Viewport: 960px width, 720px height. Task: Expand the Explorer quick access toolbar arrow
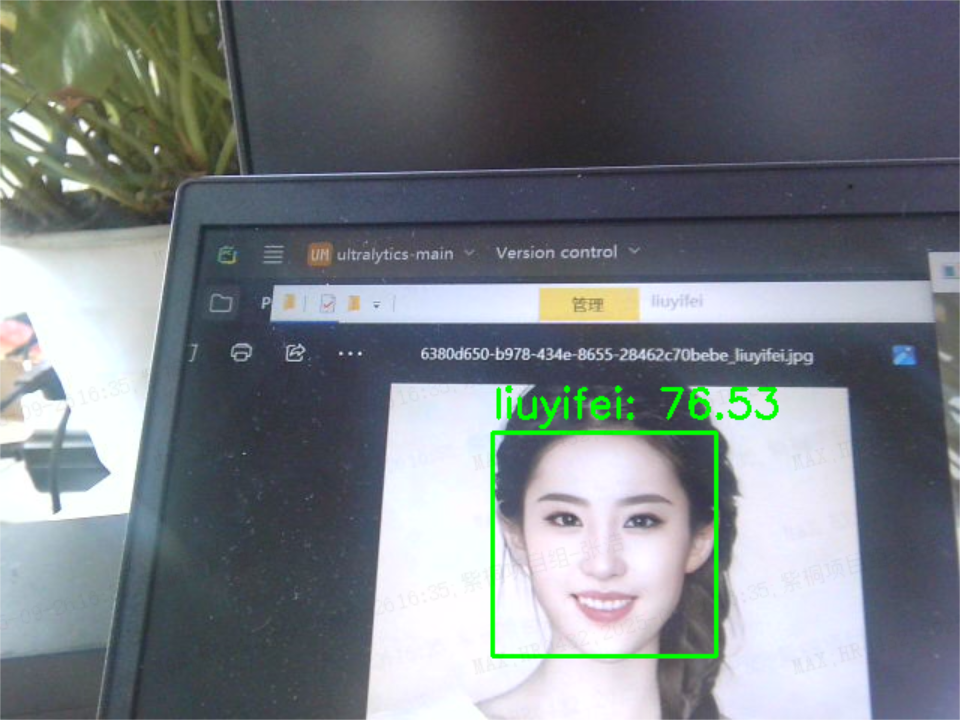377,304
